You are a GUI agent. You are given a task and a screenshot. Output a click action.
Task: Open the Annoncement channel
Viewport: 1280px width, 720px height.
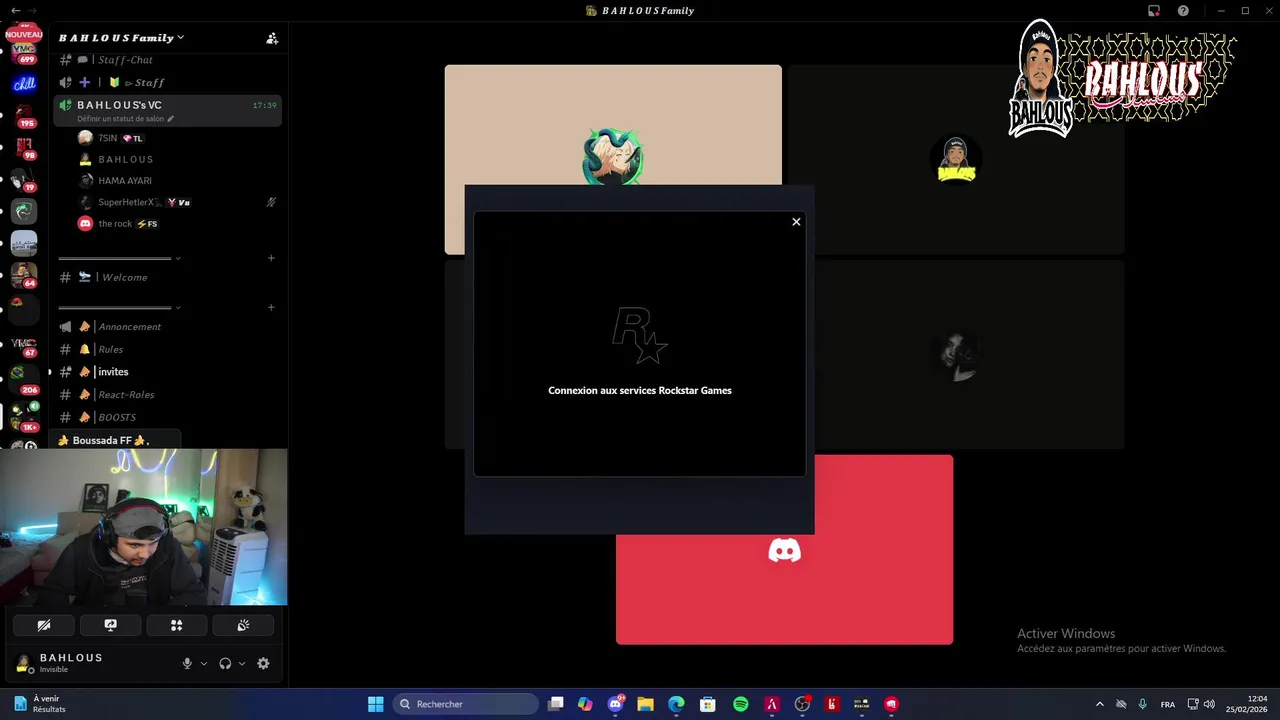[167, 327]
